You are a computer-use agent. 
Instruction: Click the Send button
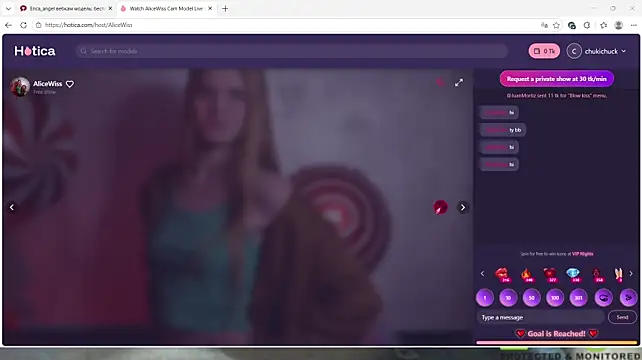point(622,317)
